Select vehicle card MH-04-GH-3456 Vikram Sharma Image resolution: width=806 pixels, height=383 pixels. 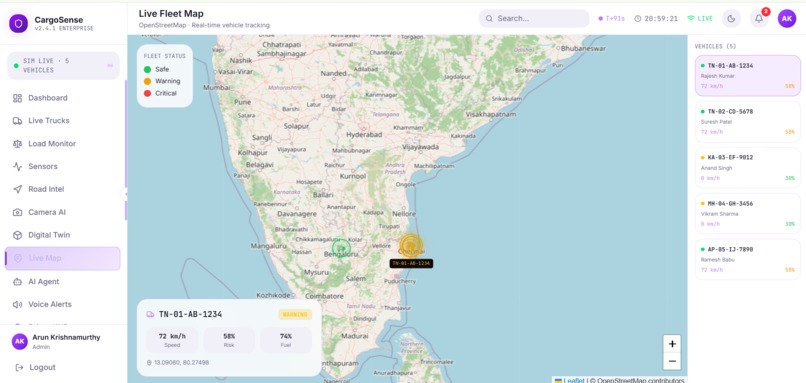click(x=747, y=213)
